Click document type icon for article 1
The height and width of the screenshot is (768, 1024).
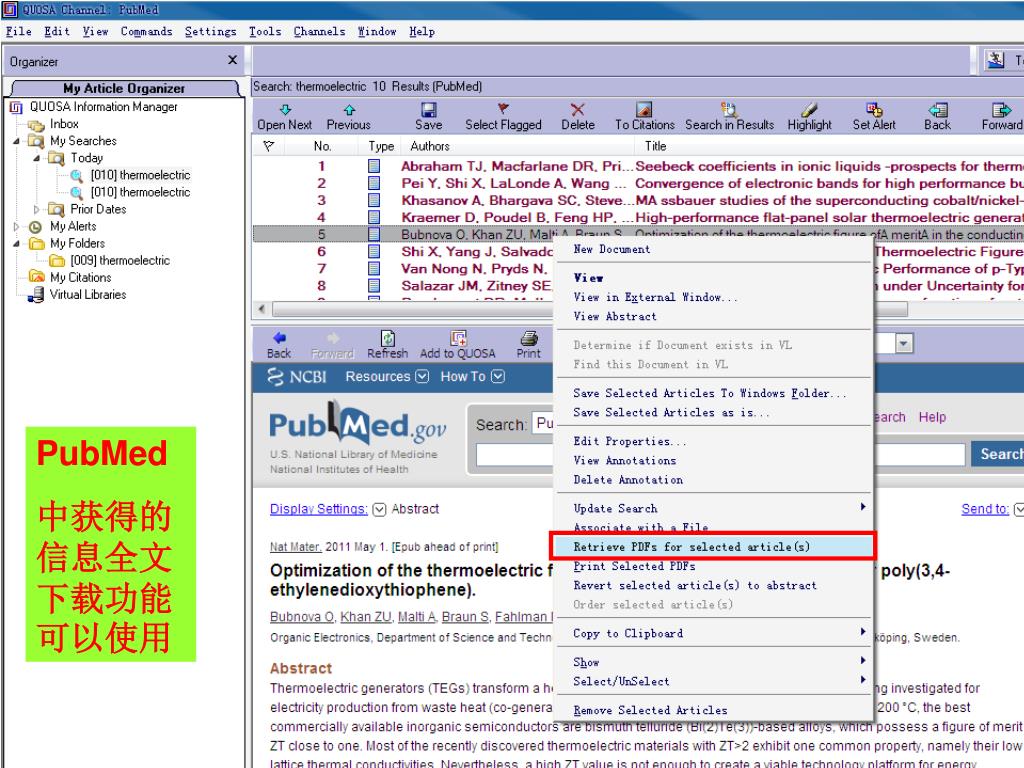(374, 166)
